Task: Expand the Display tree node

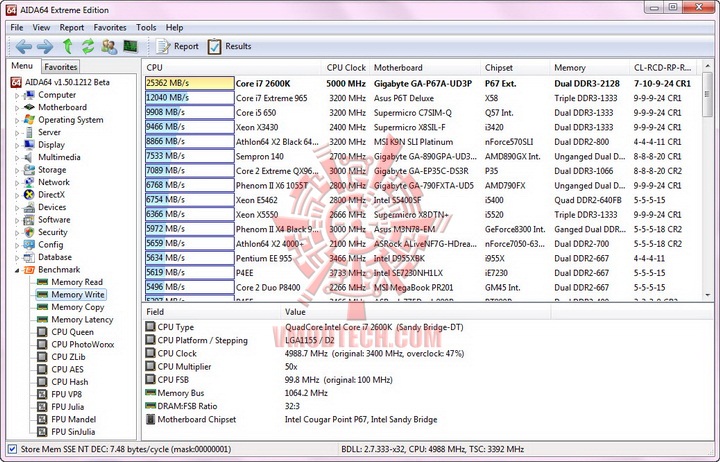Action: (17, 145)
